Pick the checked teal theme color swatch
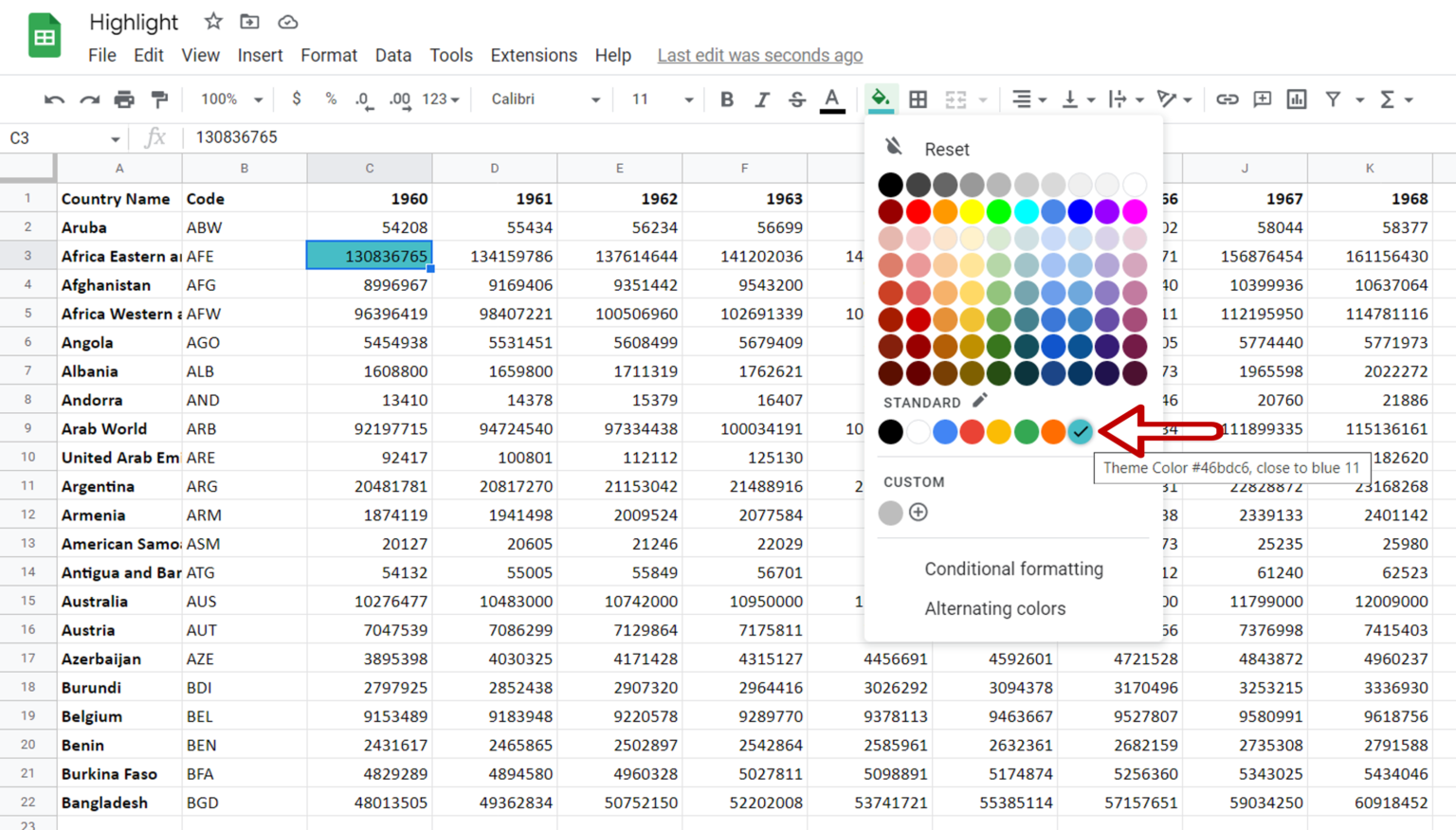This screenshot has height=830, width=1456. tap(1080, 431)
